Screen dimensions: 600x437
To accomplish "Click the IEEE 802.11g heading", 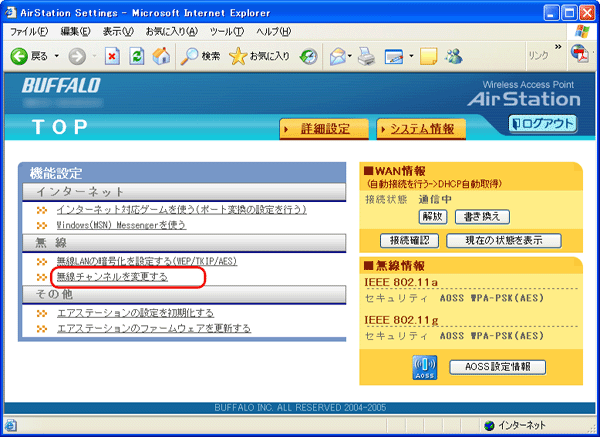I will tap(401, 320).
